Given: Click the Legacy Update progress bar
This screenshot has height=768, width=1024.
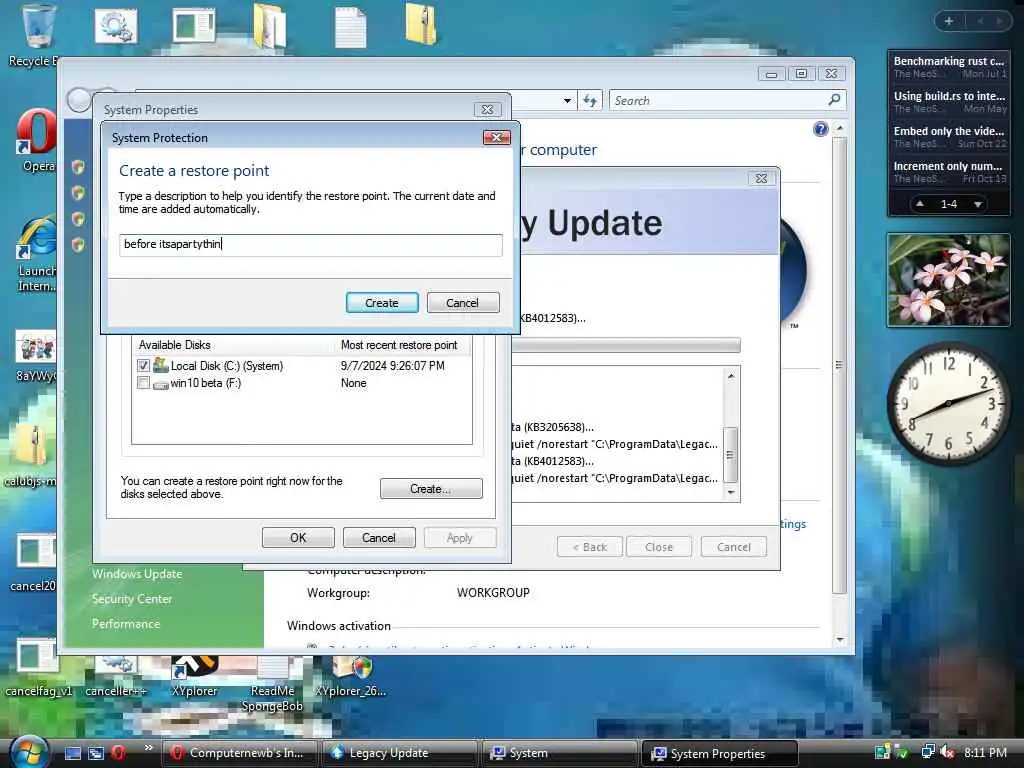Looking at the screenshot, I should coord(627,345).
